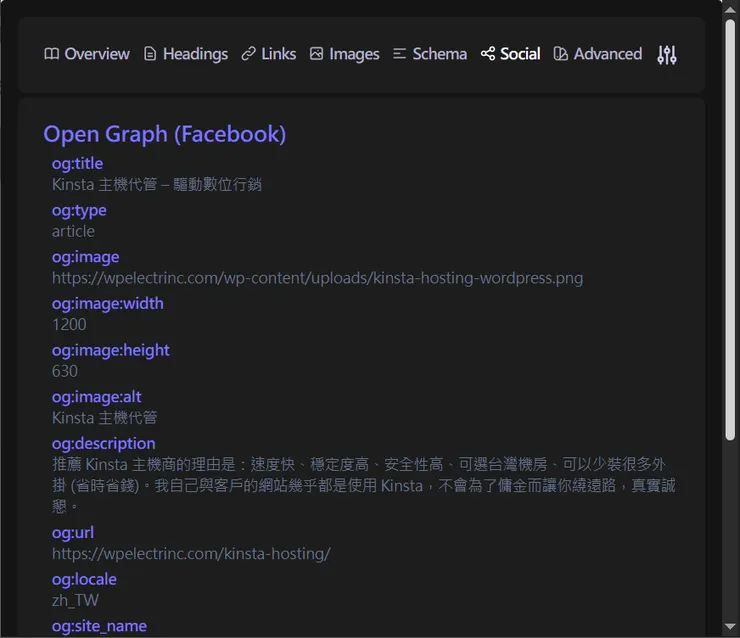Click the share icon beside Social
Image resolution: width=740 pixels, height=638 pixels.
(488, 54)
